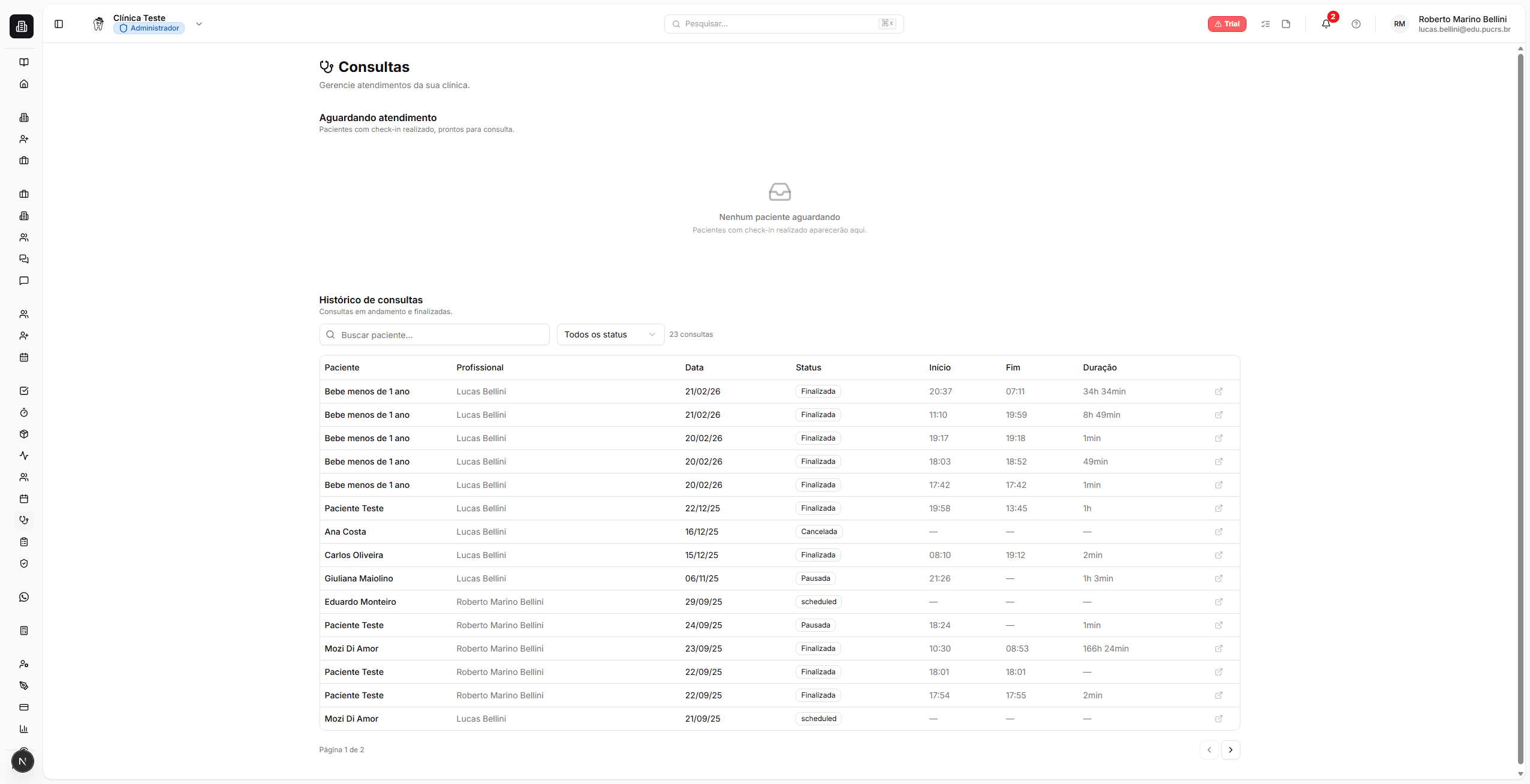The image size is (1530, 784).
Task: Click the home icon in the sidebar
Action: click(24, 84)
